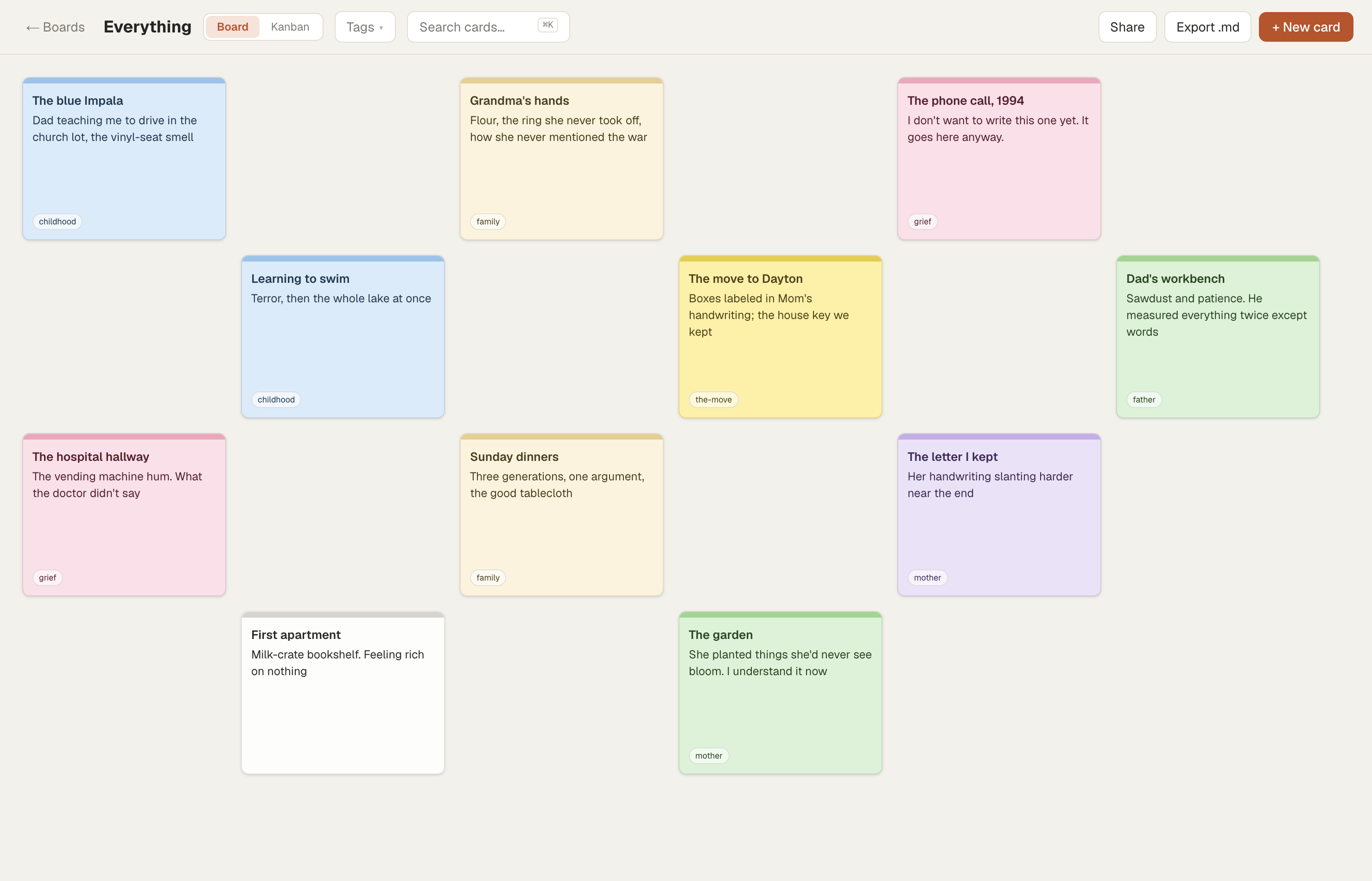Click family tag on Sunday dinners
Viewport: 1372px width, 881px height.
(488, 578)
